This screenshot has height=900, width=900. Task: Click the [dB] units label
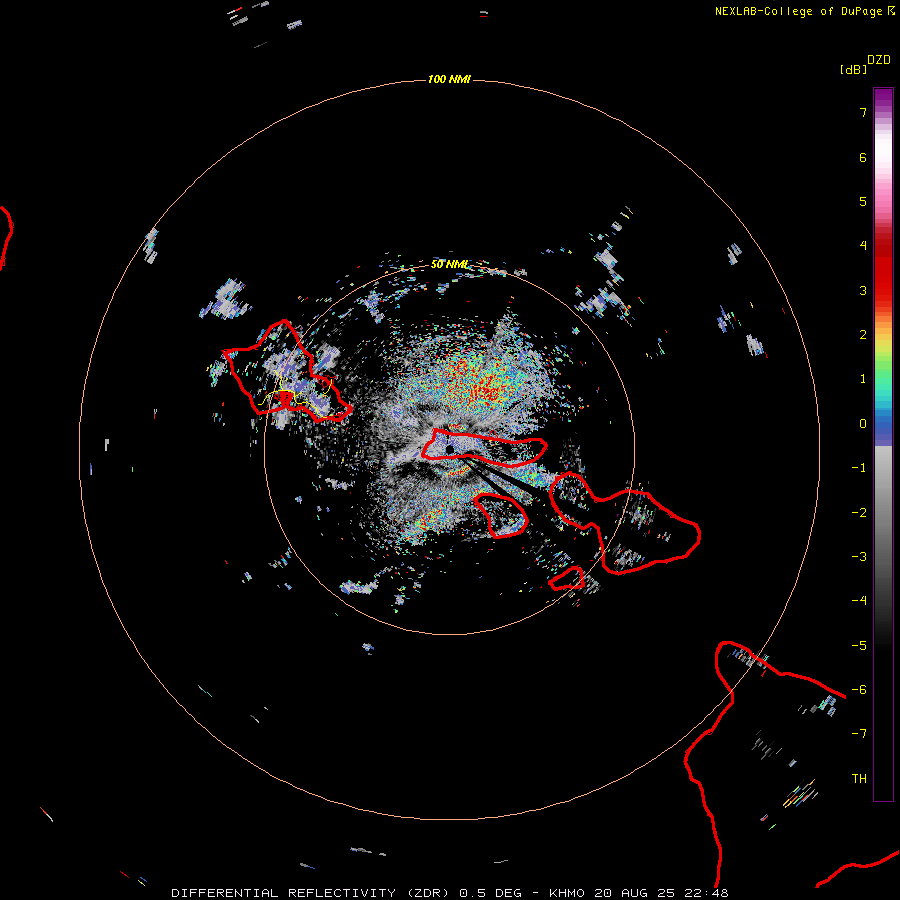pos(853,69)
